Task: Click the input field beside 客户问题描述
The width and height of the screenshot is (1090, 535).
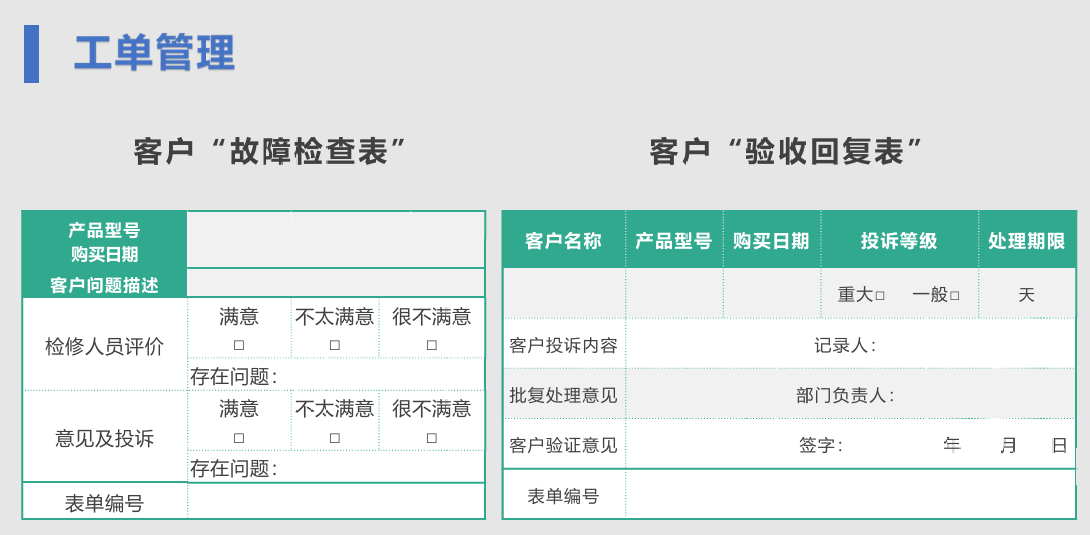Action: pos(336,283)
